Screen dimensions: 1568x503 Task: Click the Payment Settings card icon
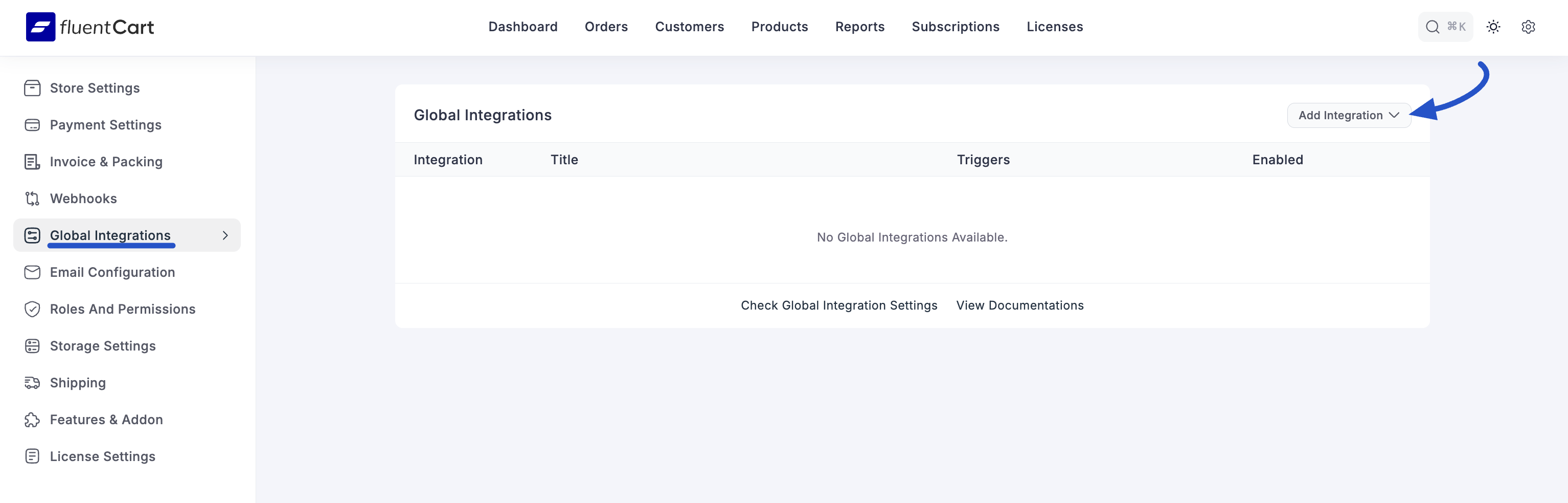click(x=32, y=125)
